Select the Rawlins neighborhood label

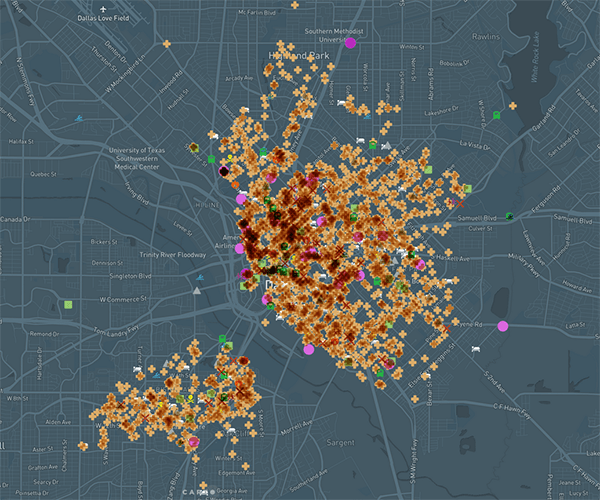click(486, 37)
